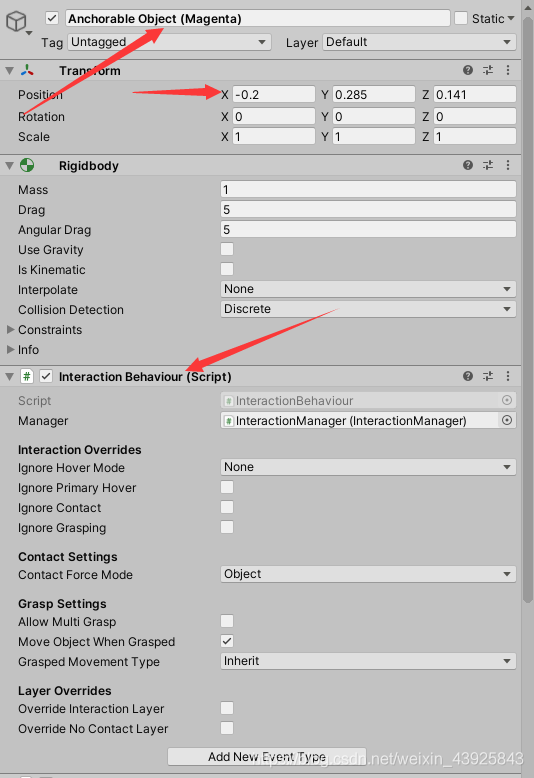534x778 pixels.
Task: Click the Rotation Y field
Action: (x=374, y=117)
